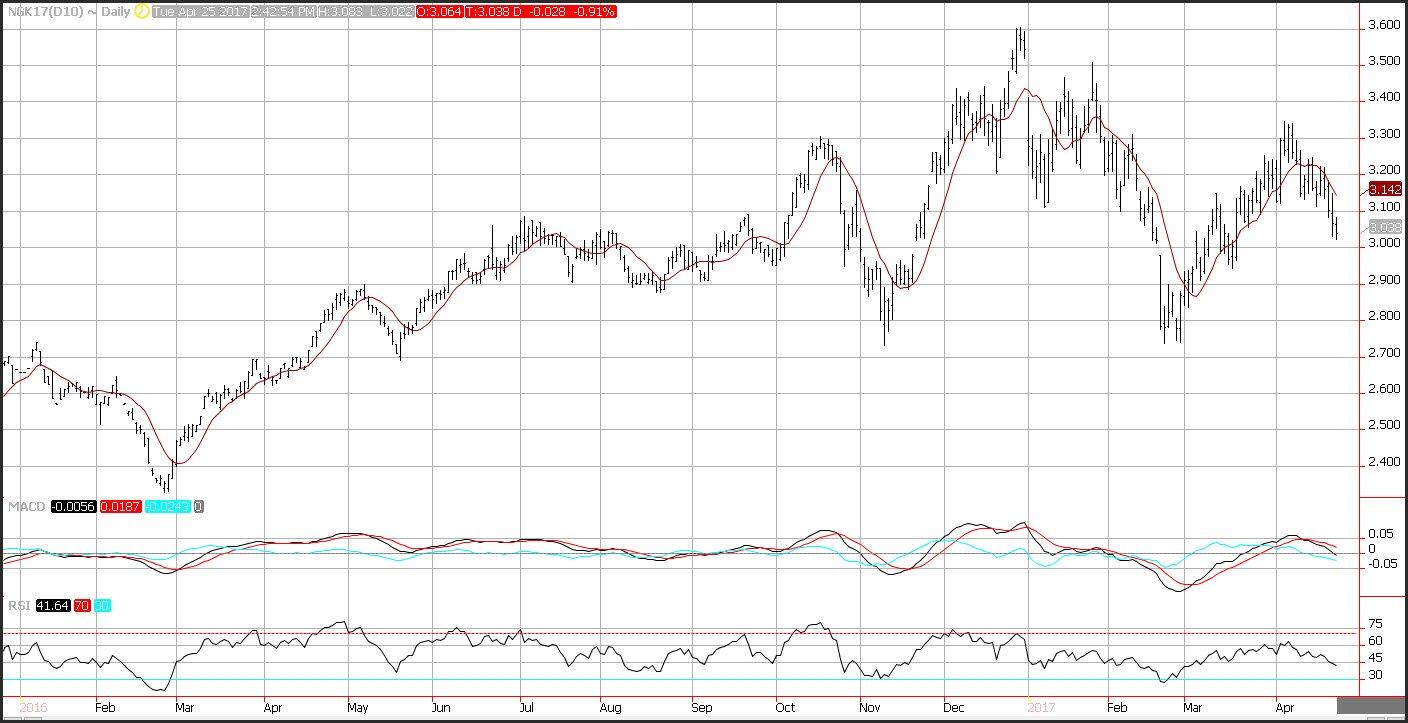Viewport: 1408px width, 723px height.
Task: Open the RSI indicator label
Action: pyautogui.click(x=18, y=605)
